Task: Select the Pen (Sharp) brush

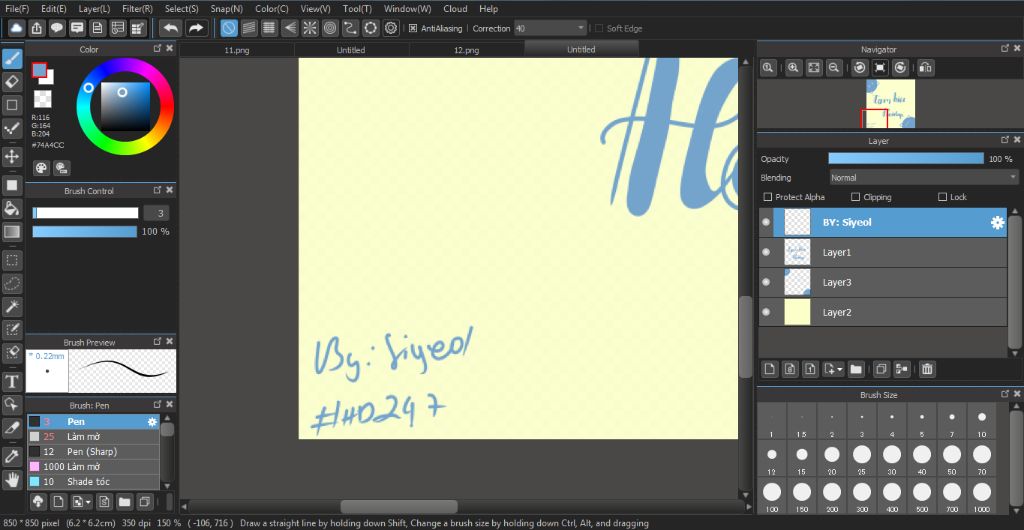Action: [x=93, y=452]
